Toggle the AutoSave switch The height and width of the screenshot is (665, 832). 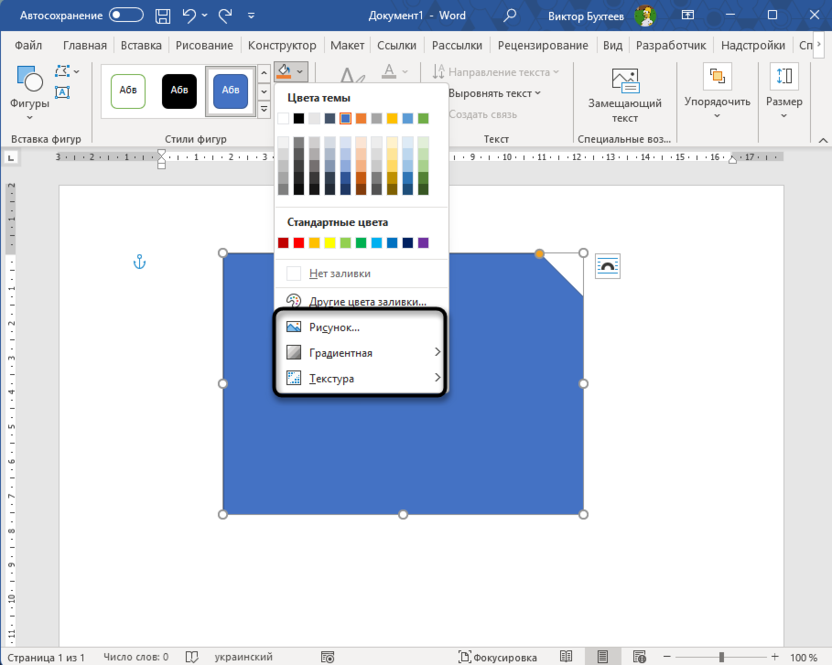point(126,15)
